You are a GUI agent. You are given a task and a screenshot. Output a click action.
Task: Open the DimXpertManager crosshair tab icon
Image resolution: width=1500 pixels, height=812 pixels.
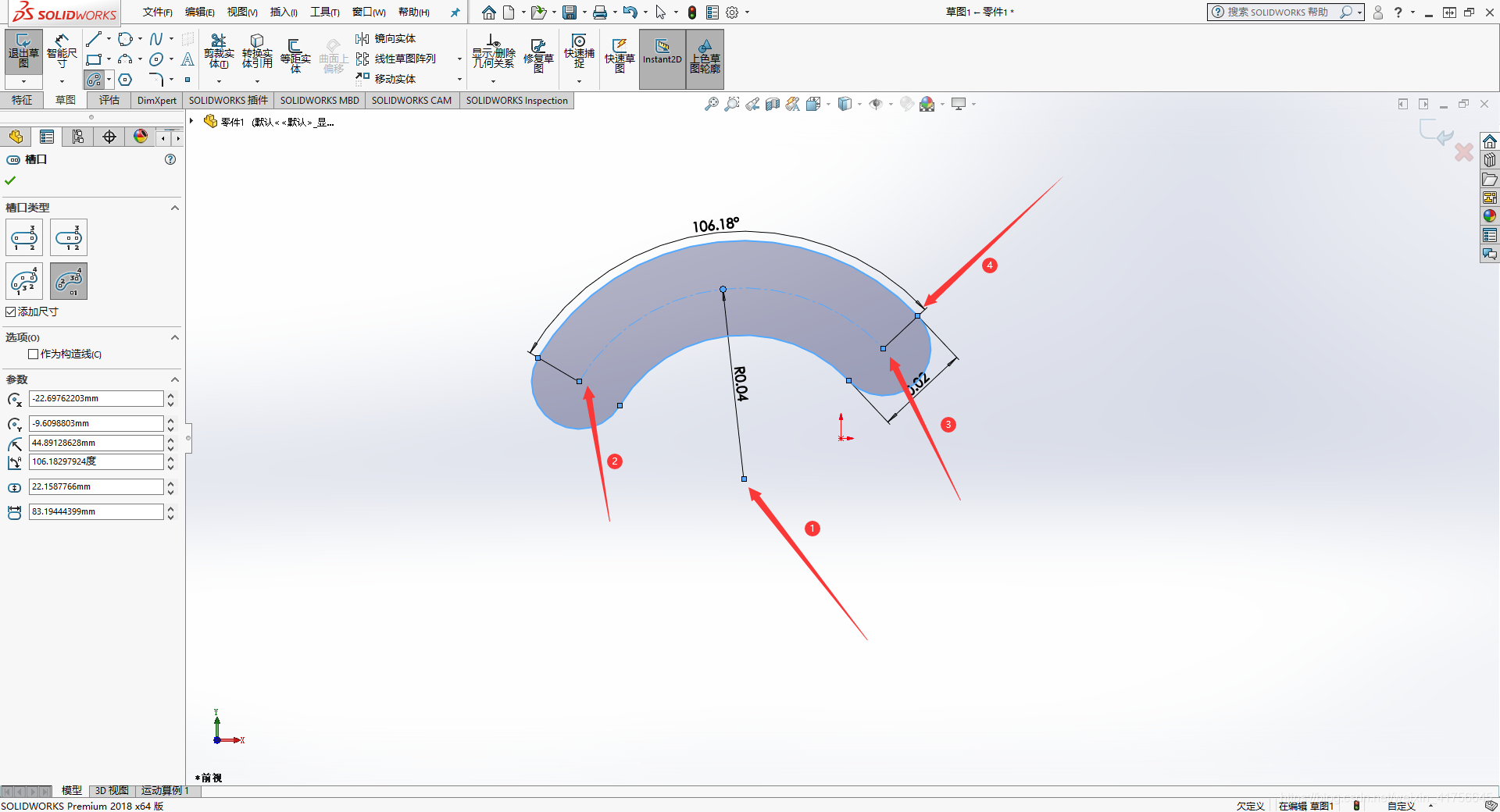[x=109, y=137]
